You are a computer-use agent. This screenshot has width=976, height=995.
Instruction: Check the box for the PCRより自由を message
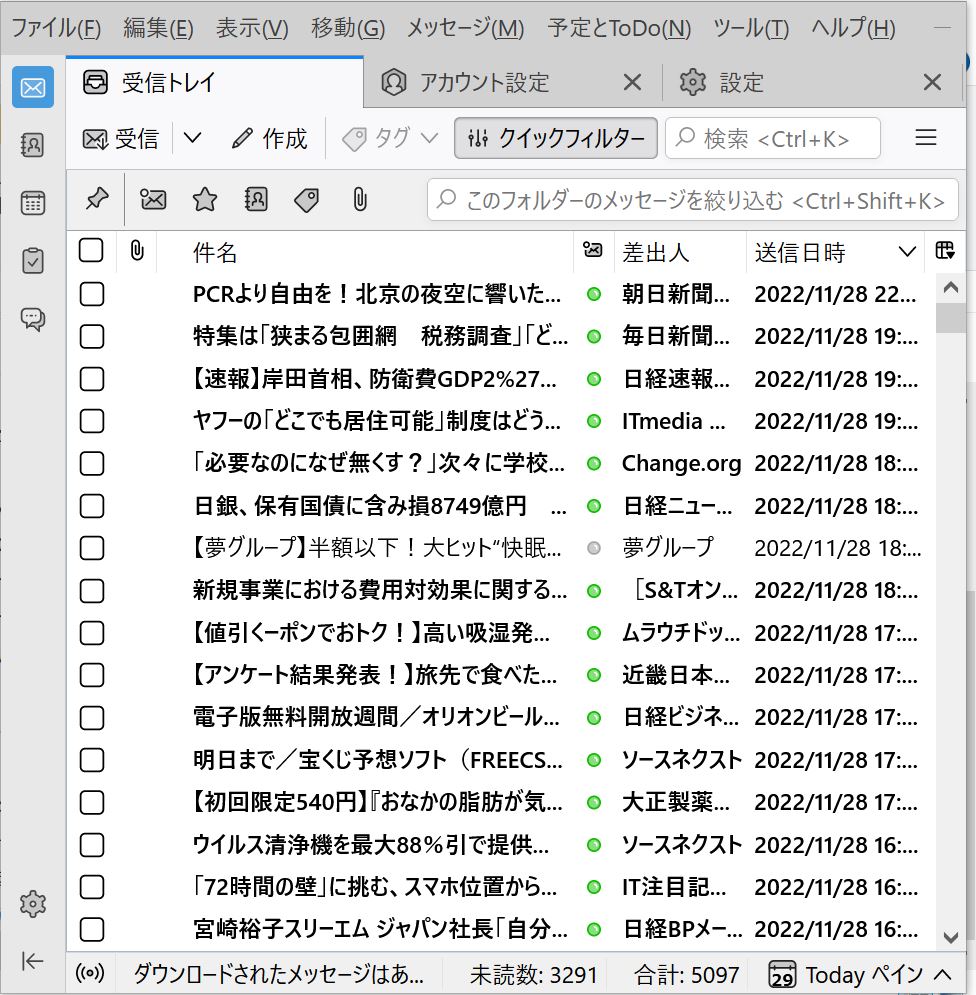[92, 294]
